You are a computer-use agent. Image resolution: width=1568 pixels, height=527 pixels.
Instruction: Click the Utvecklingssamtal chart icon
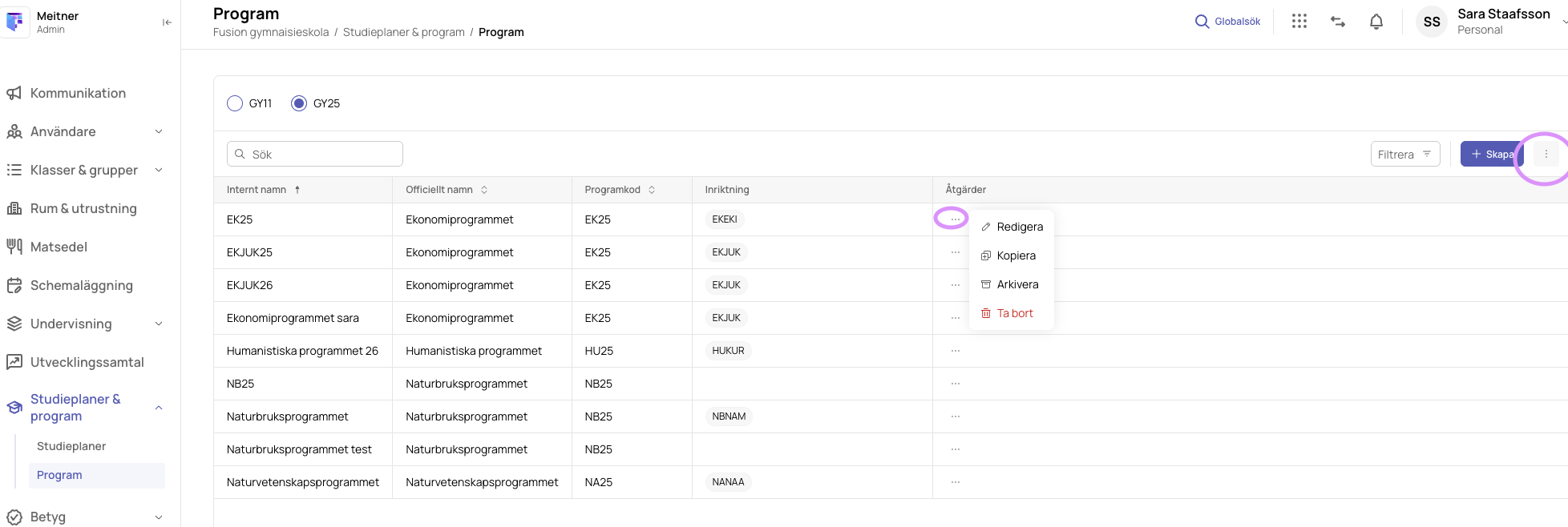click(x=14, y=362)
